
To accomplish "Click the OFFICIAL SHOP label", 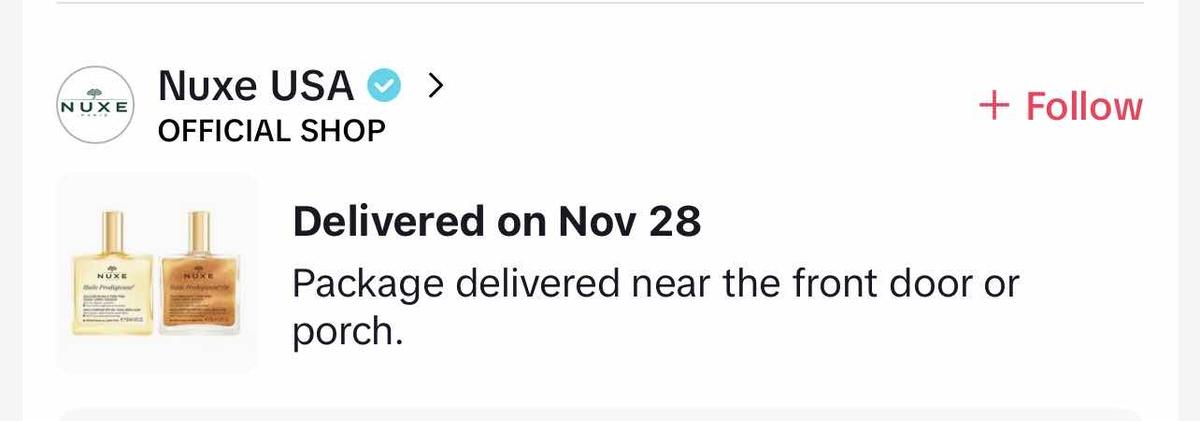I will [272, 131].
